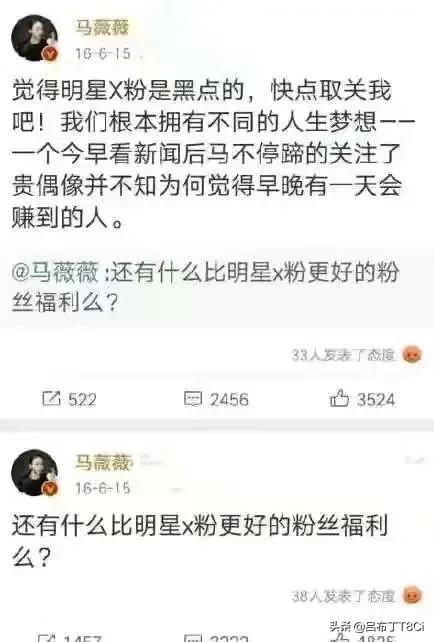Image resolution: width=434 pixels, height=642 pixels.
Task: Follow the @马薇薇 mention in the quoted repost
Action: tap(55, 273)
